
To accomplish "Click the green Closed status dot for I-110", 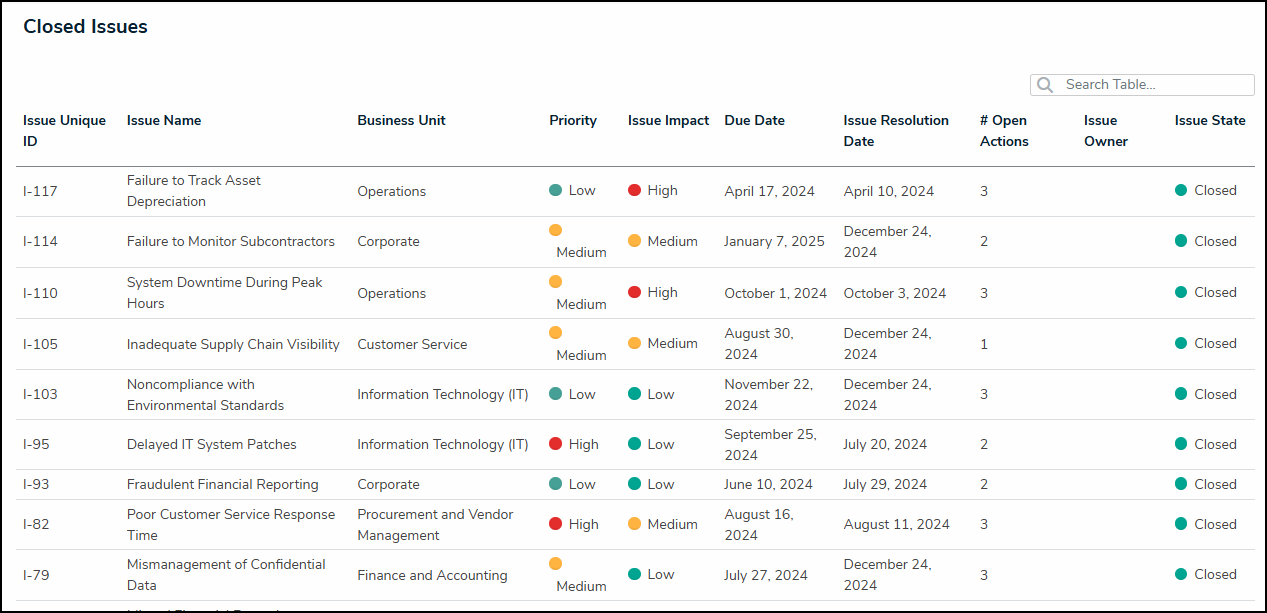I will click(1181, 292).
